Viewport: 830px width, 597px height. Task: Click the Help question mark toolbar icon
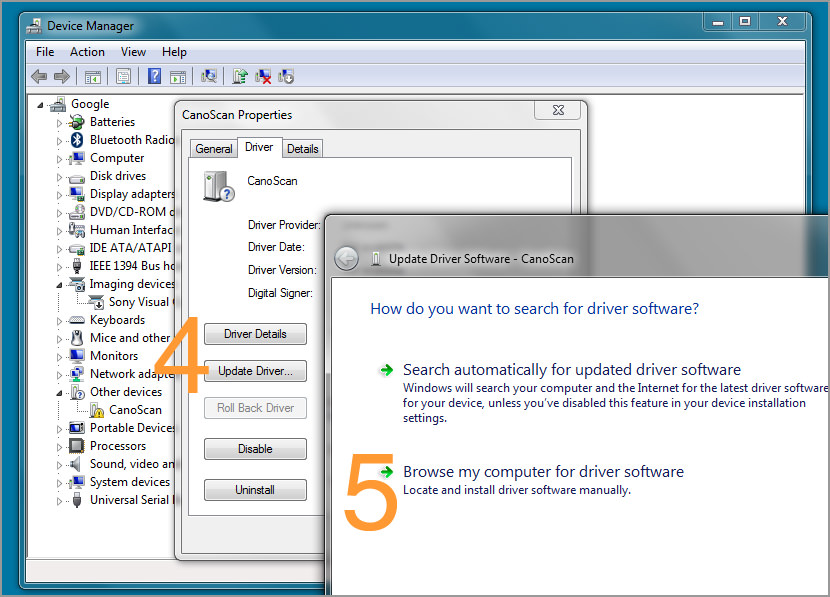[154, 76]
